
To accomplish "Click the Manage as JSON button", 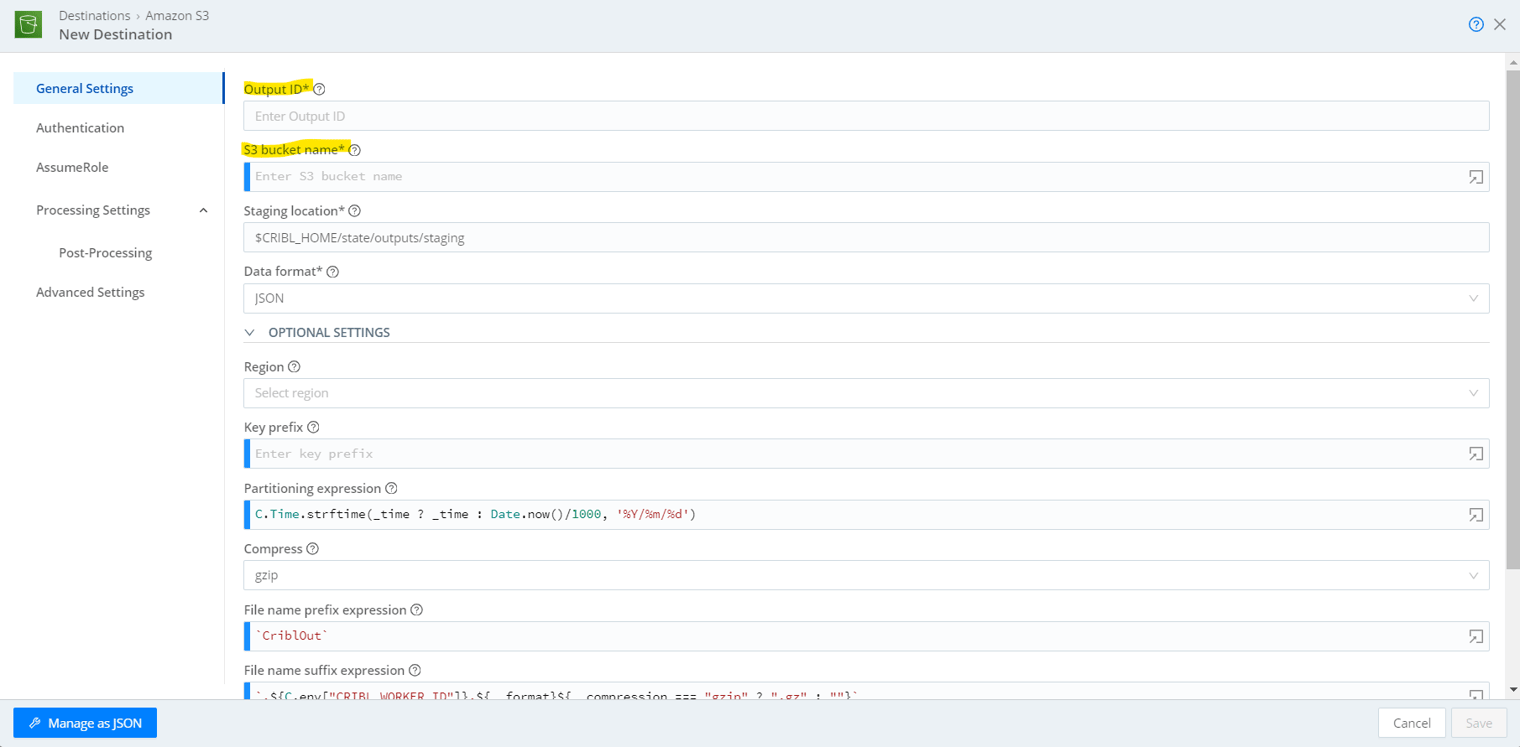I will coord(85,723).
